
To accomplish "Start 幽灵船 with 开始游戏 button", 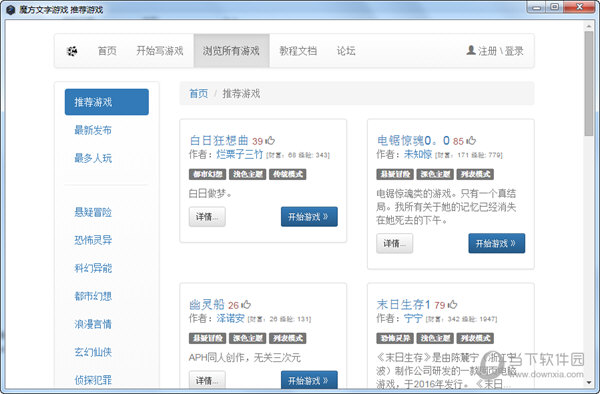I will coord(309,380).
